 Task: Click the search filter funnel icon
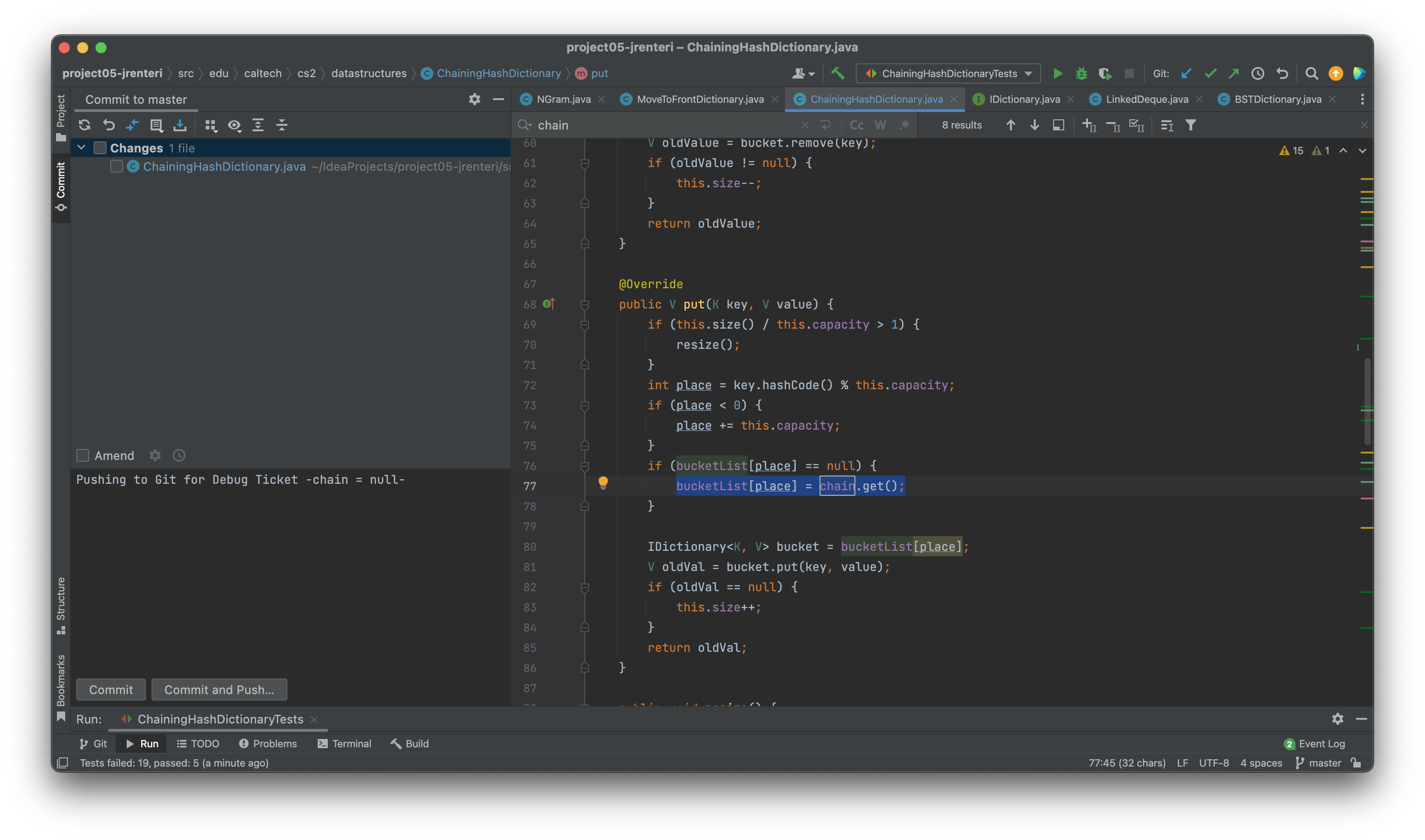(1190, 125)
